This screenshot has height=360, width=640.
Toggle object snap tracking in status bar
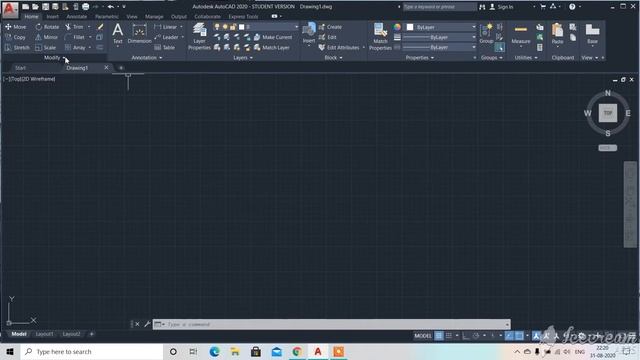pos(509,336)
